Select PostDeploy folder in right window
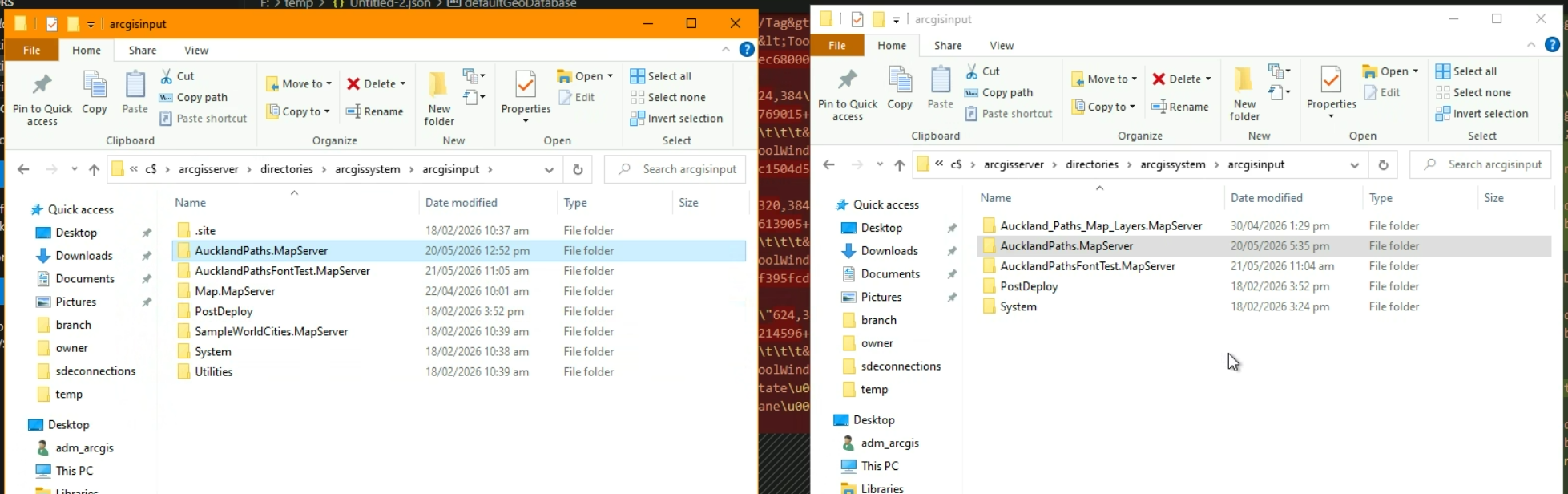Viewport: 1568px width, 494px height. (1029, 286)
